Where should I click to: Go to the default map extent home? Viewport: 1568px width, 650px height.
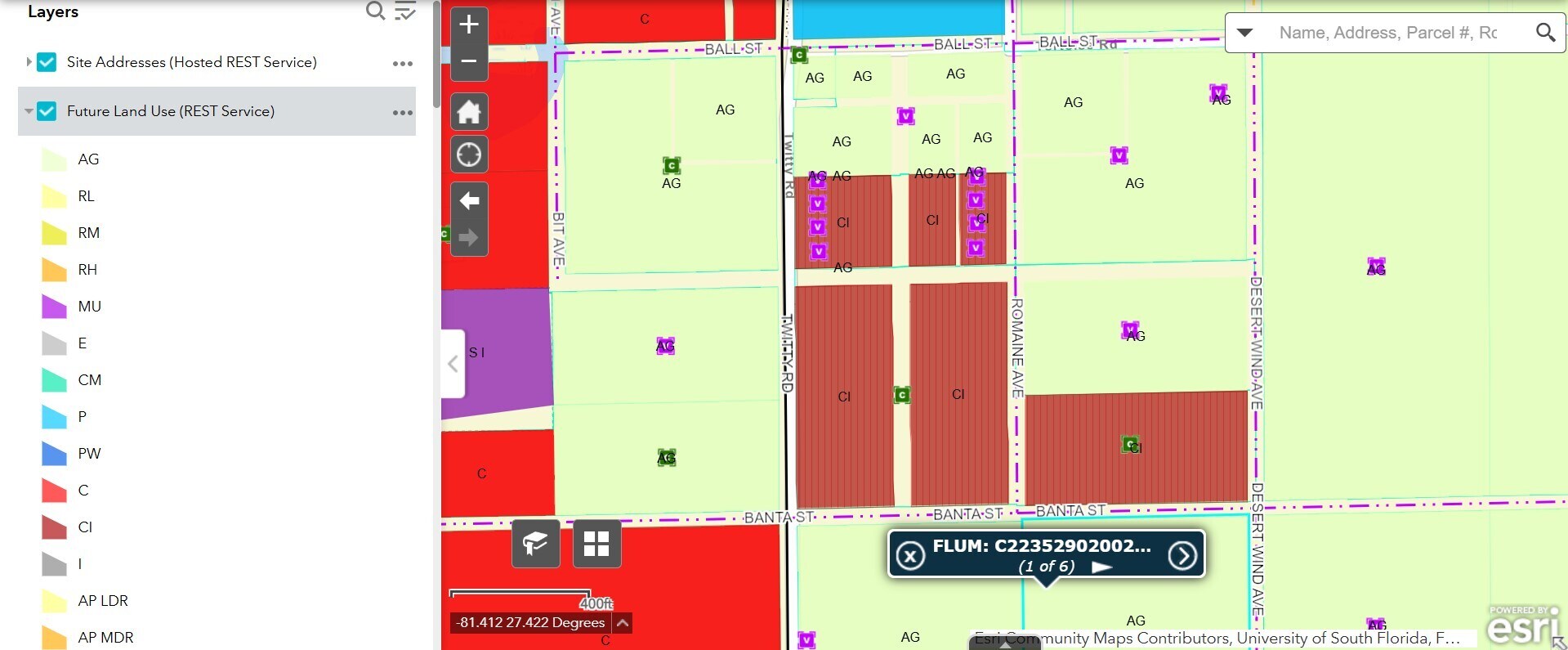469,112
